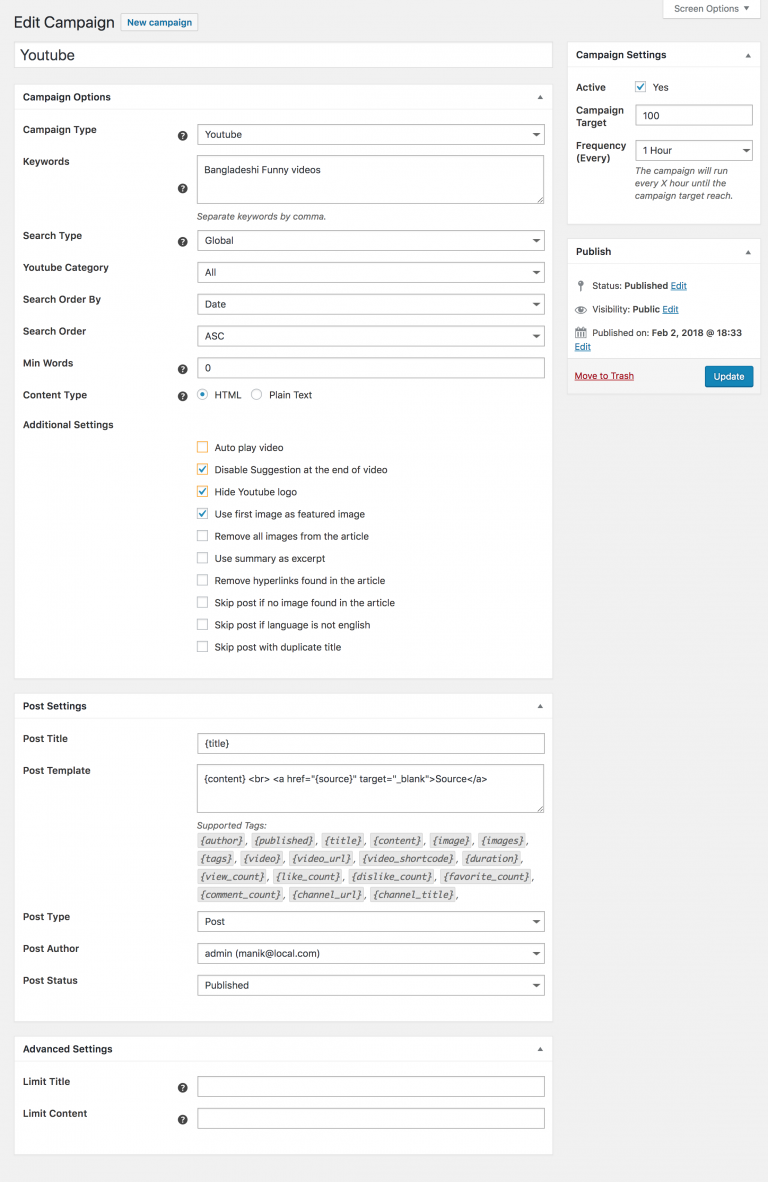The image size is (768, 1182).
Task: Click the eye icon next to Visibility
Action: coord(580,310)
